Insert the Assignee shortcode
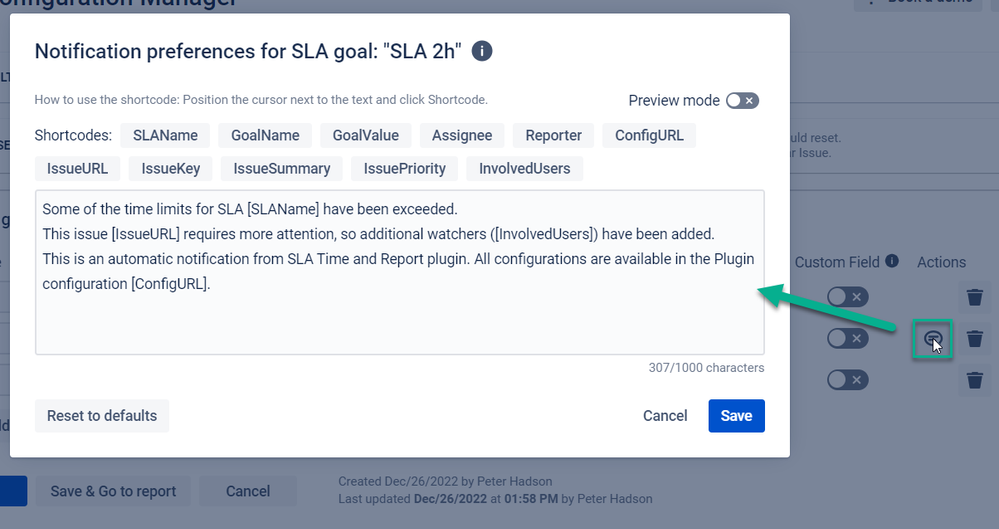 click(x=462, y=135)
